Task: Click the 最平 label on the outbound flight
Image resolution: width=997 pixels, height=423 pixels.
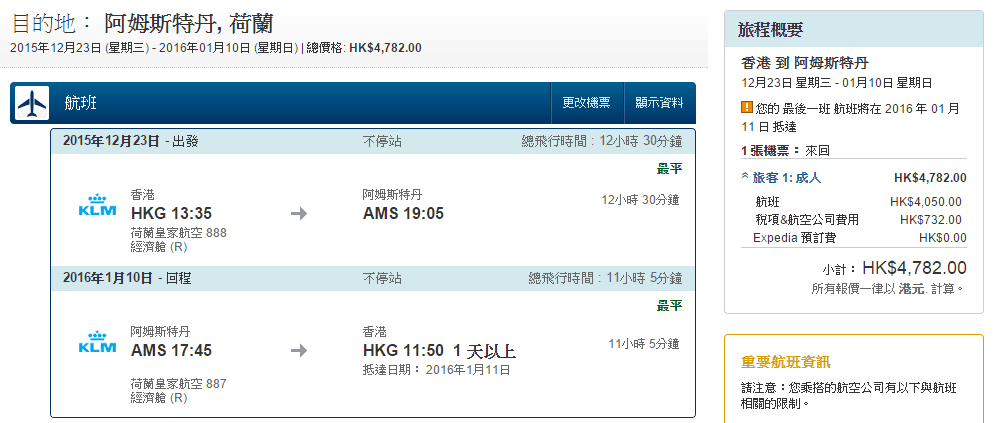Action: coord(669,168)
